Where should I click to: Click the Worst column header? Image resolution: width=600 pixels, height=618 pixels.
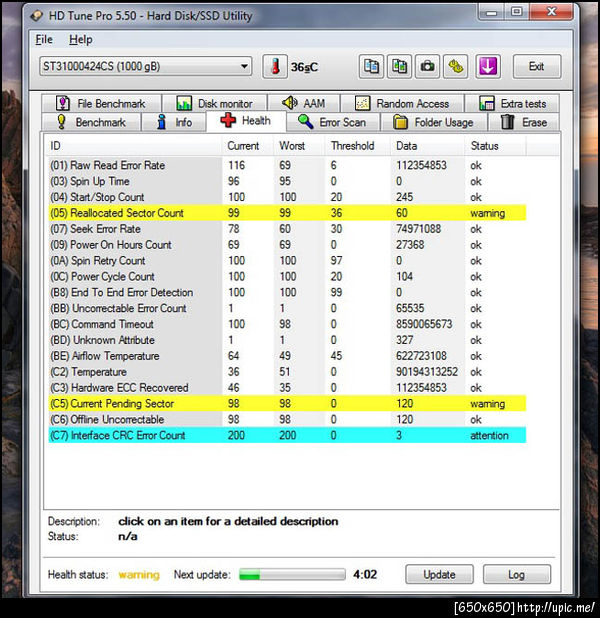point(299,146)
